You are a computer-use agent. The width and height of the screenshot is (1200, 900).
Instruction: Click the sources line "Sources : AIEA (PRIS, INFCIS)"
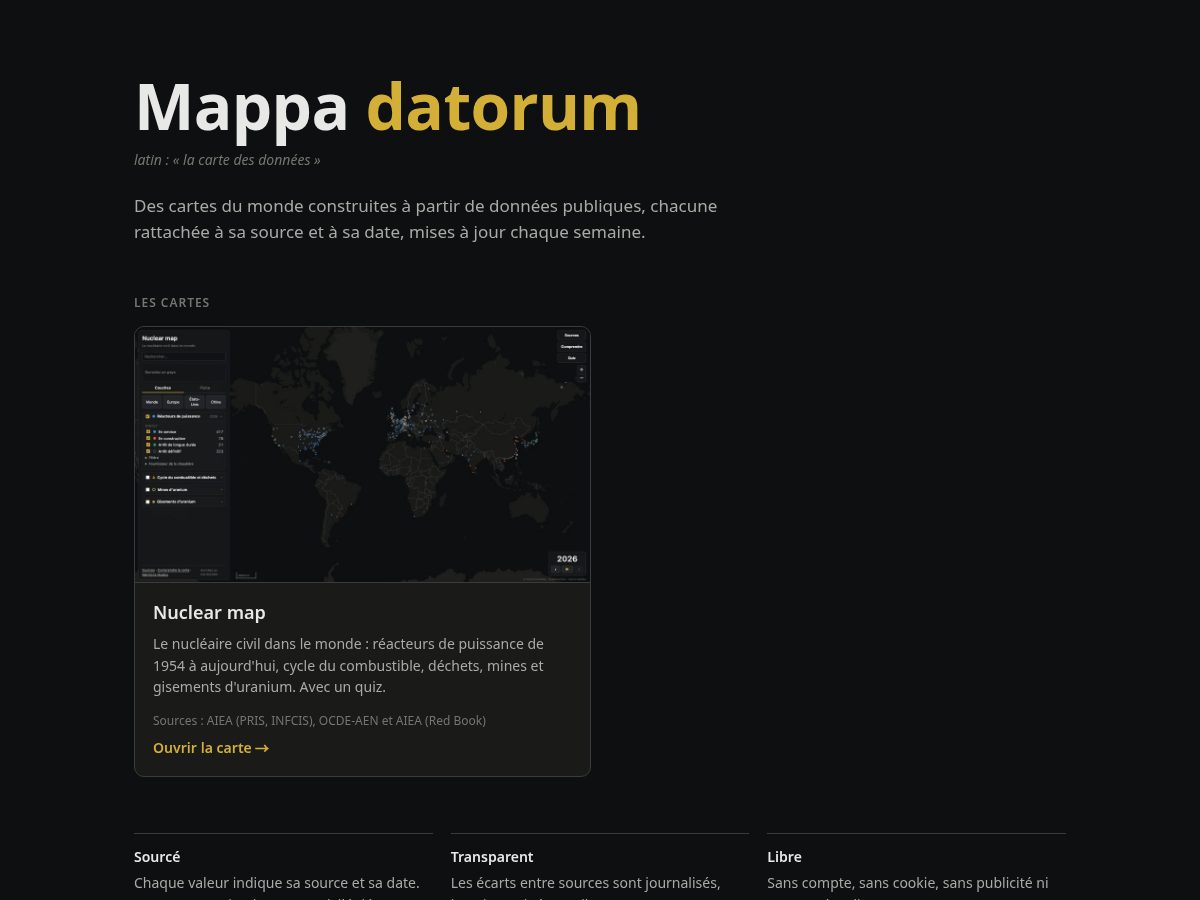pyautogui.click(x=319, y=721)
